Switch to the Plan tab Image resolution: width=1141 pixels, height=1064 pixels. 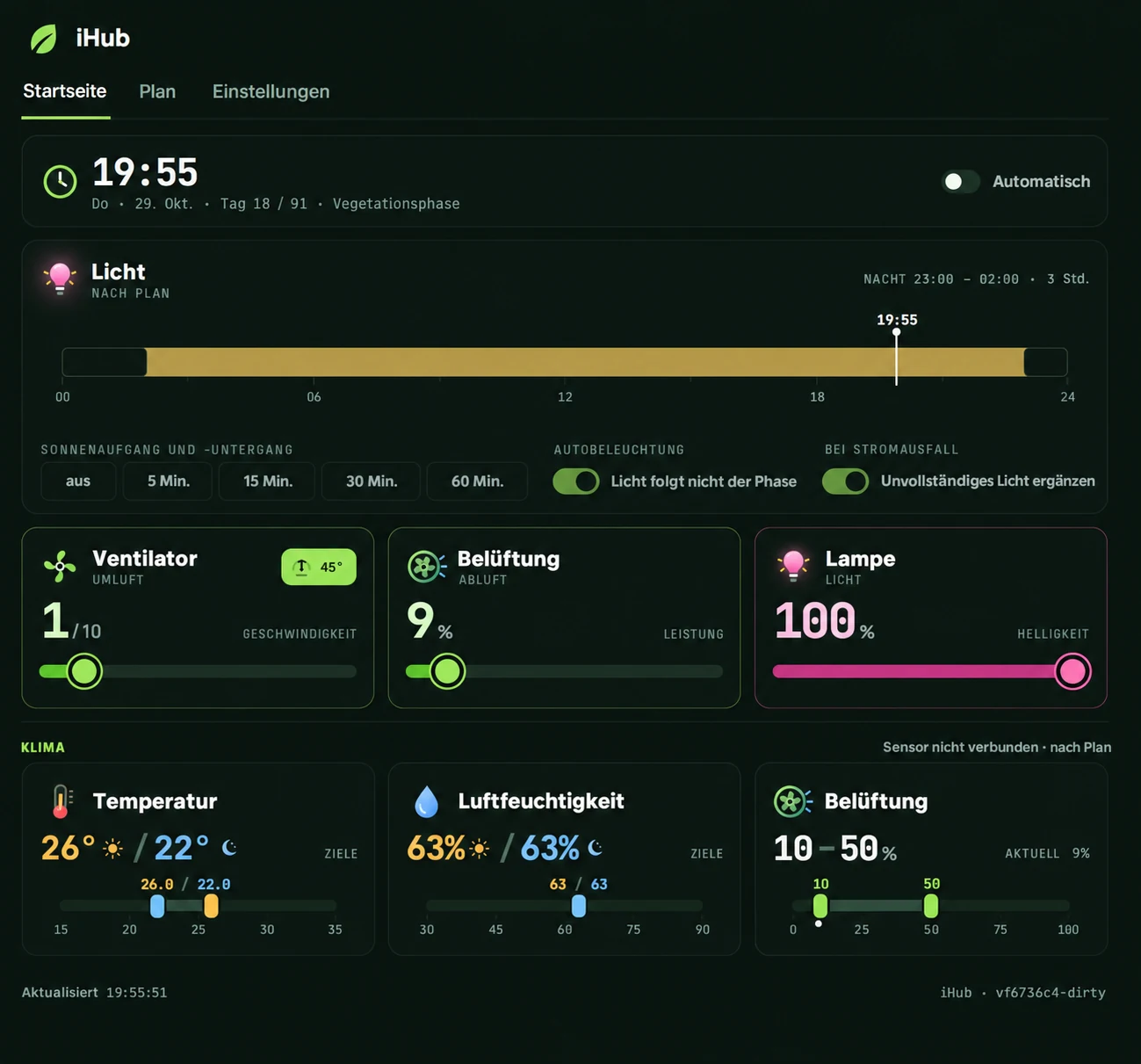tap(157, 91)
